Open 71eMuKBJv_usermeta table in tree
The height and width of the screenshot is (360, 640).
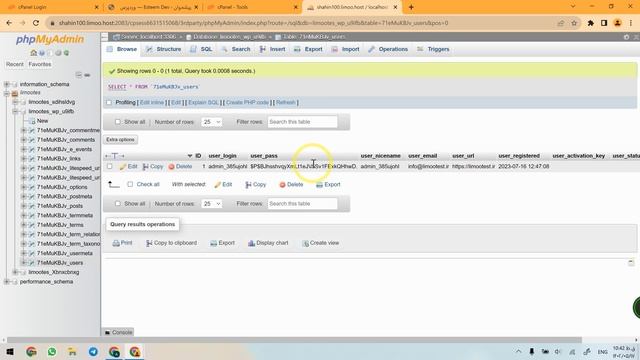click(64, 253)
